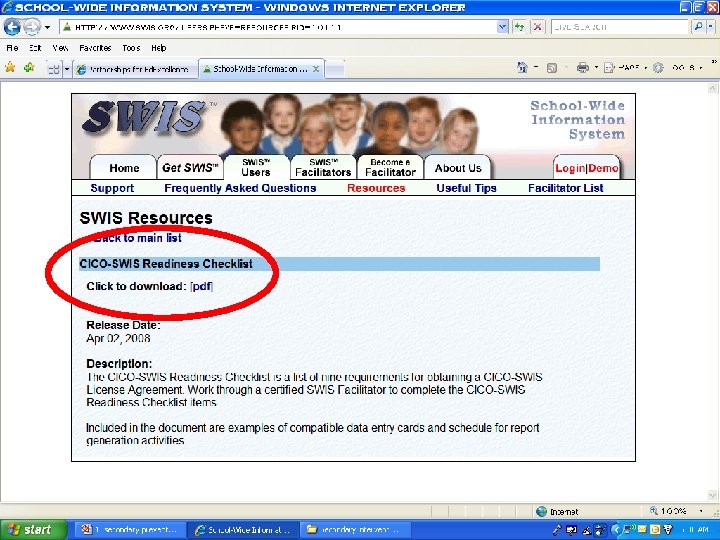
Task: Open the search provider dropdown arrow
Action: tap(710, 27)
